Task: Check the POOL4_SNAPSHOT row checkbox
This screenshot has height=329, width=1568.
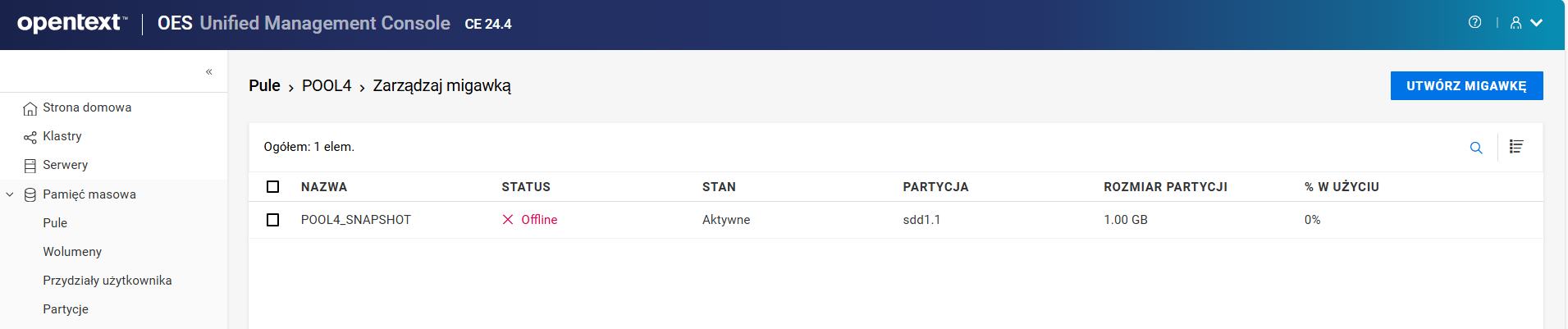Action: coord(273,220)
